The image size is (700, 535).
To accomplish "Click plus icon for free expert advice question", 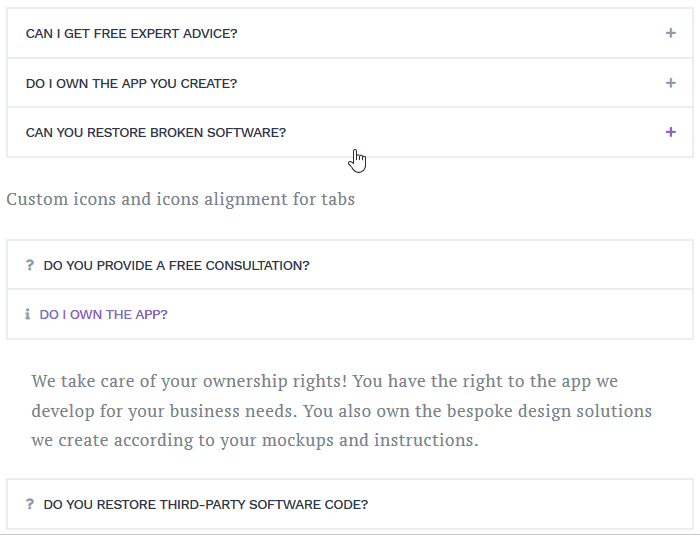I will 671,33.
